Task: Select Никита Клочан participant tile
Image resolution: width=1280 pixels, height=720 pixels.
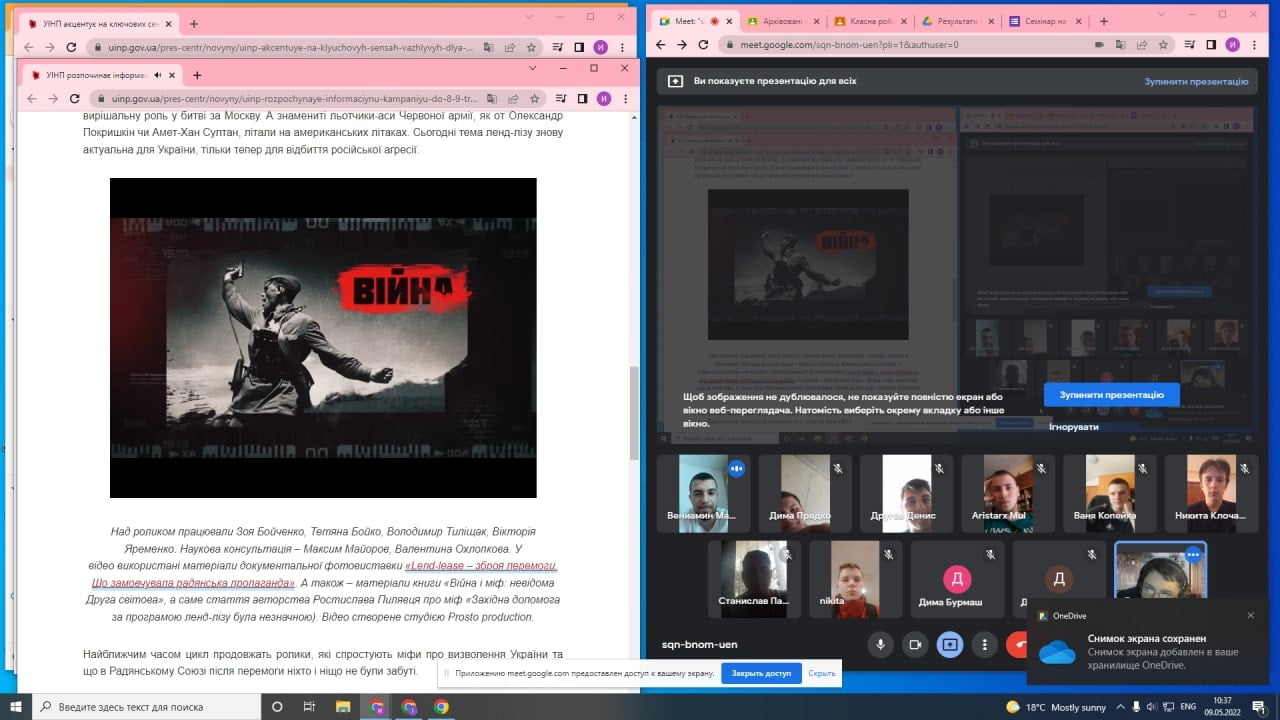Action: tap(1210, 494)
